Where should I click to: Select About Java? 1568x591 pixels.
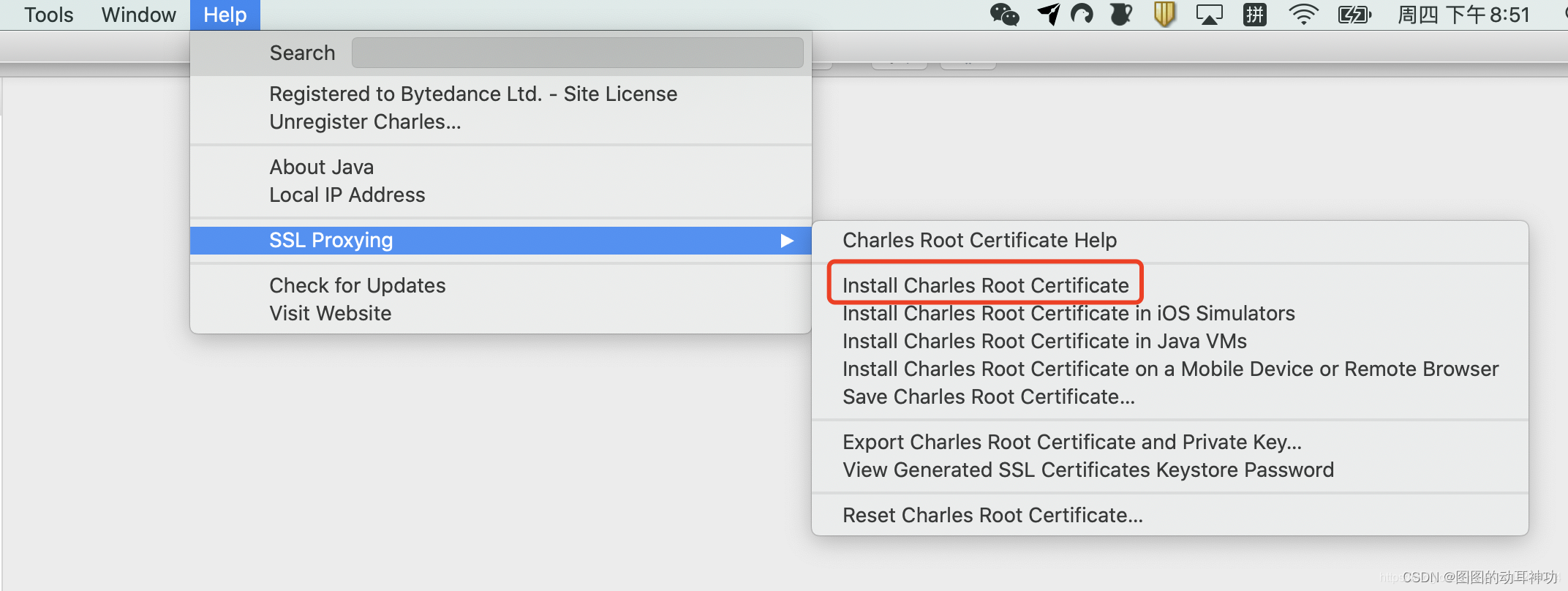(501, 167)
